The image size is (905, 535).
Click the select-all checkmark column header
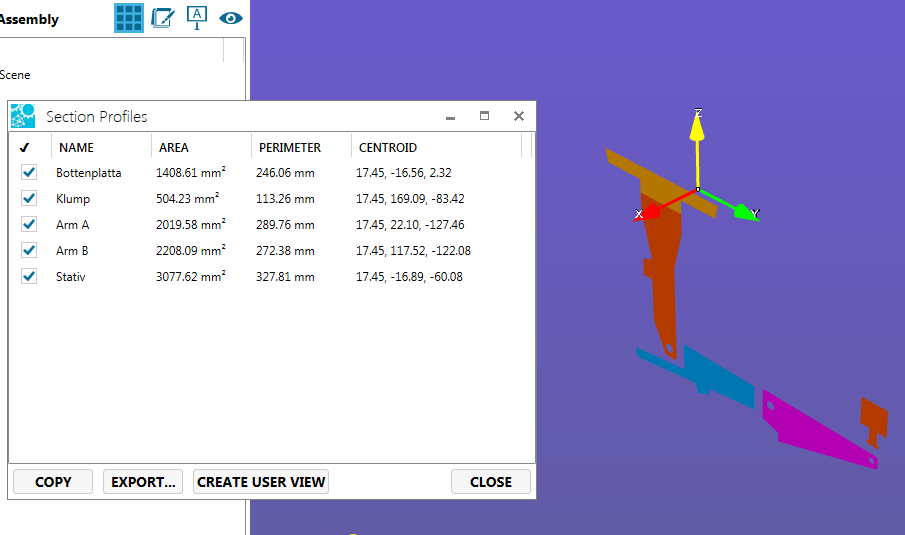pos(24,147)
